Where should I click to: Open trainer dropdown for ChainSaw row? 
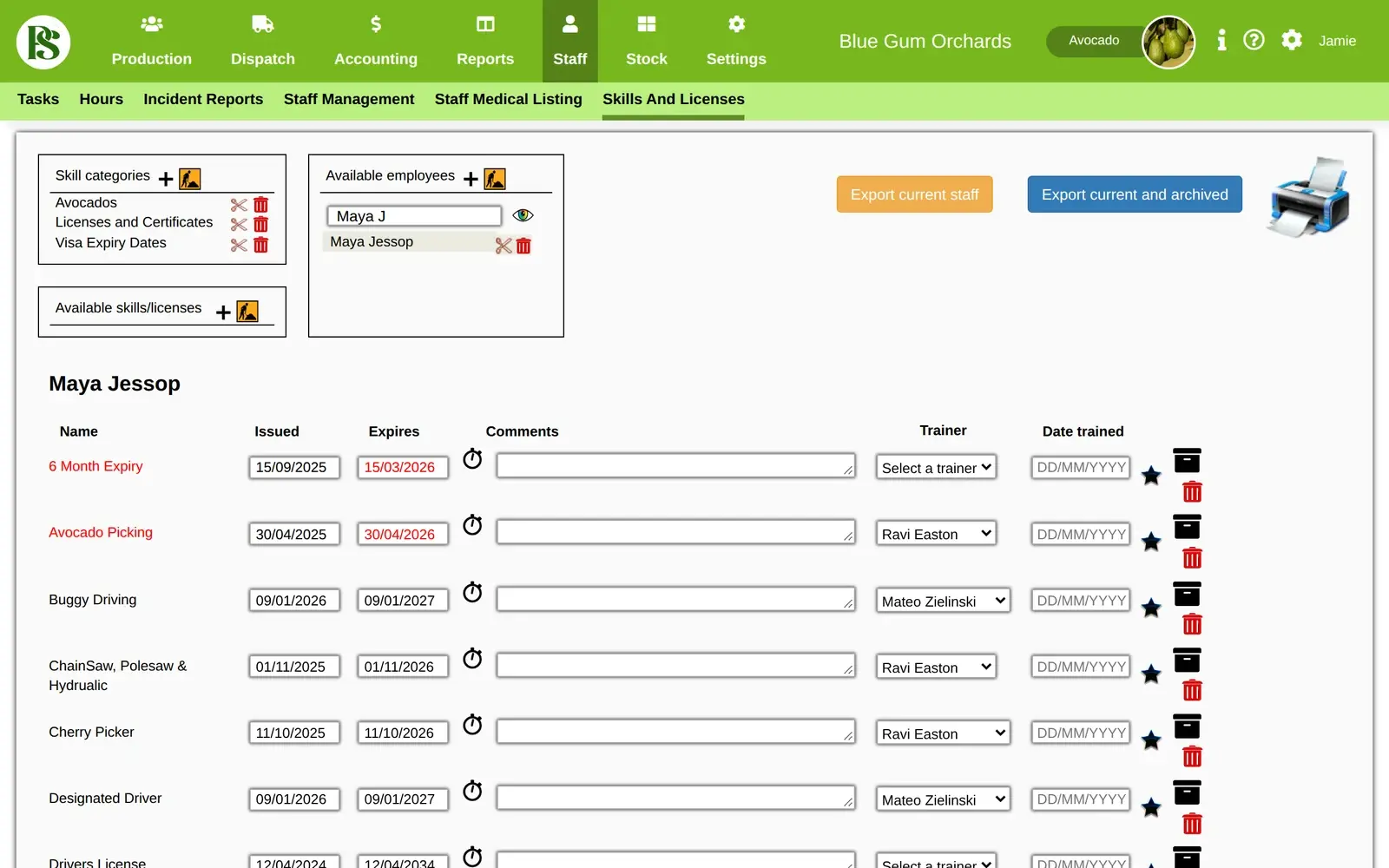936,667
